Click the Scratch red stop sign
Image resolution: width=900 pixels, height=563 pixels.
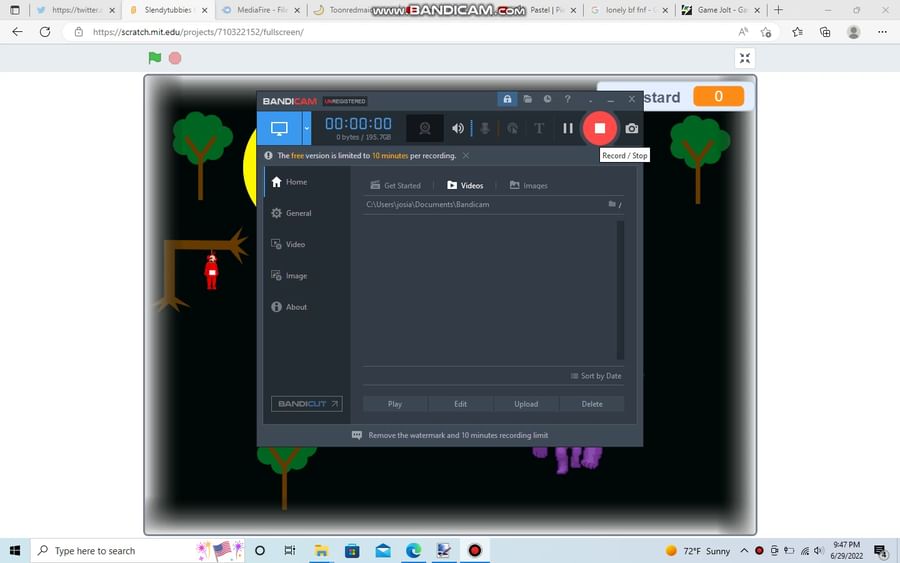pos(175,58)
